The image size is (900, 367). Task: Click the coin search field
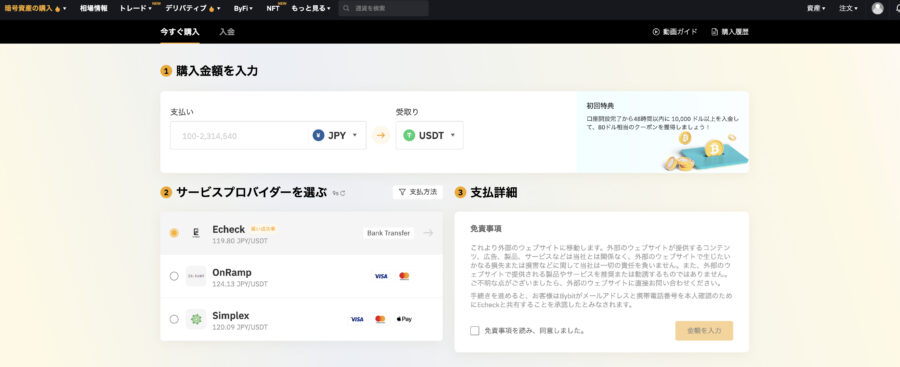pyautogui.click(x=383, y=9)
